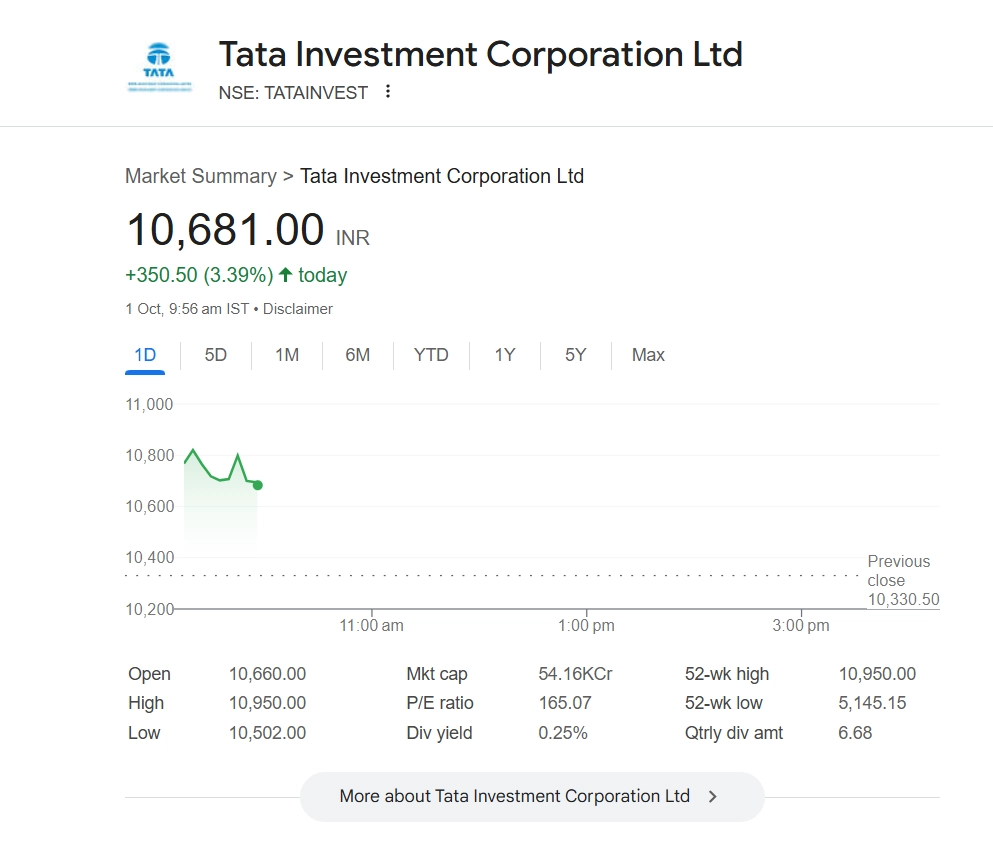
Task: Click the Previous close 10,330.50 label
Action: [902, 581]
